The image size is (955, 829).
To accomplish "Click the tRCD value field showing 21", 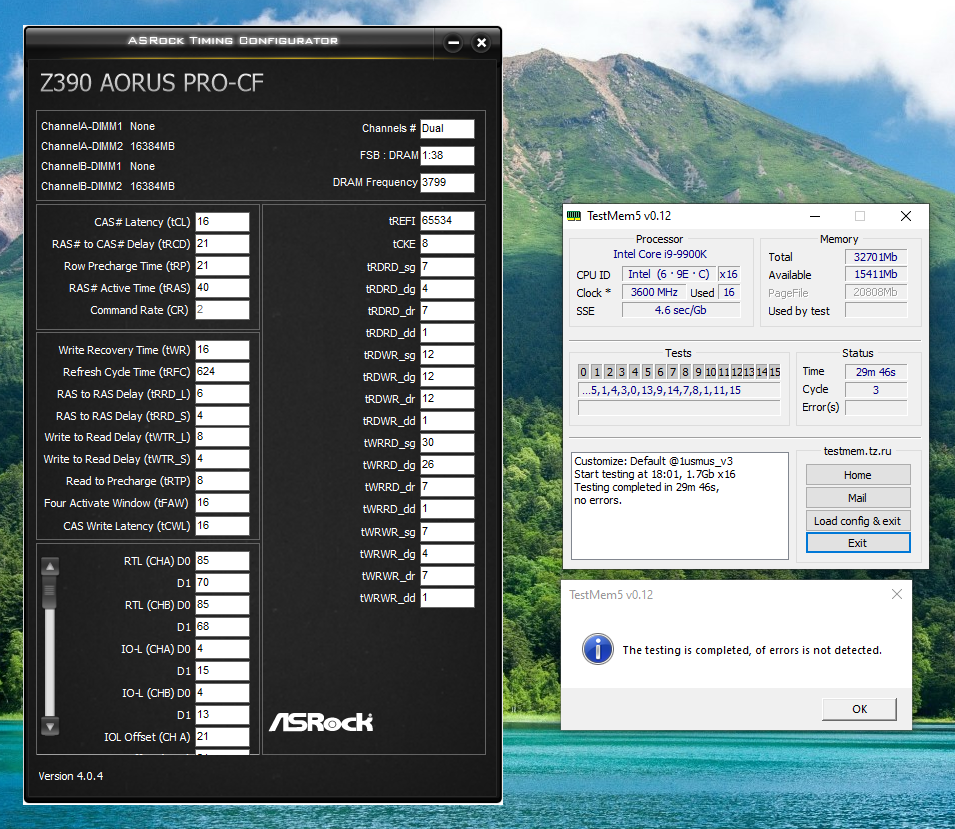I will coord(222,244).
